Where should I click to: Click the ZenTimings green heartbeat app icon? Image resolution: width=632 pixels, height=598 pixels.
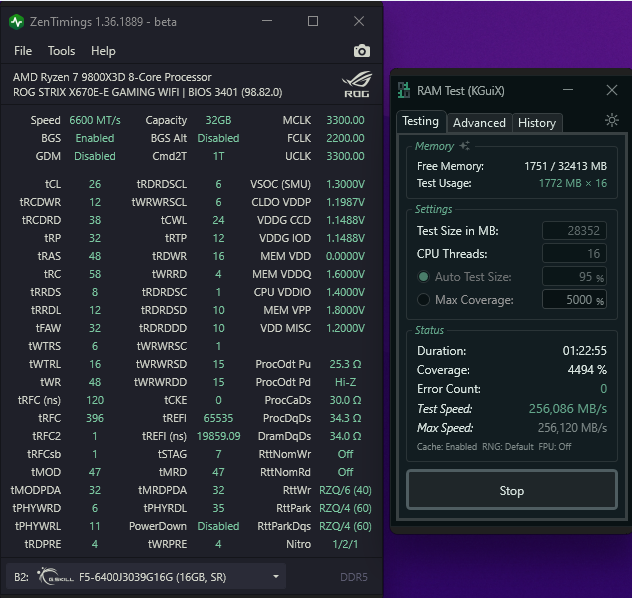pyautogui.click(x=17, y=22)
